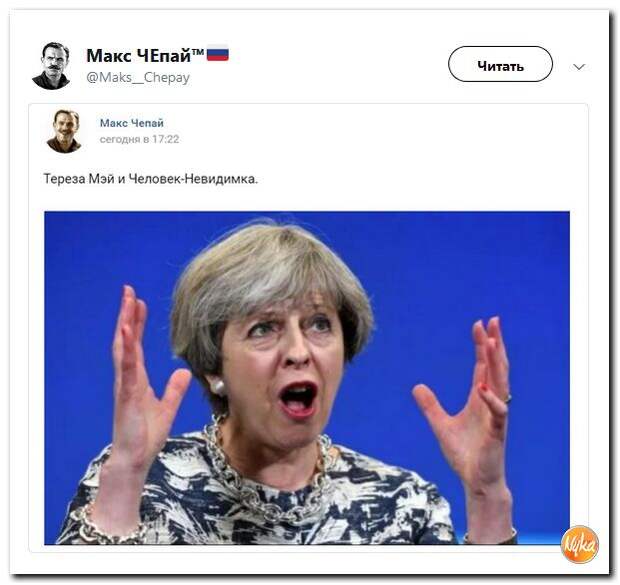Click the Читать follow button
Viewport: 620px width, 585px height.
click(500, 64)
